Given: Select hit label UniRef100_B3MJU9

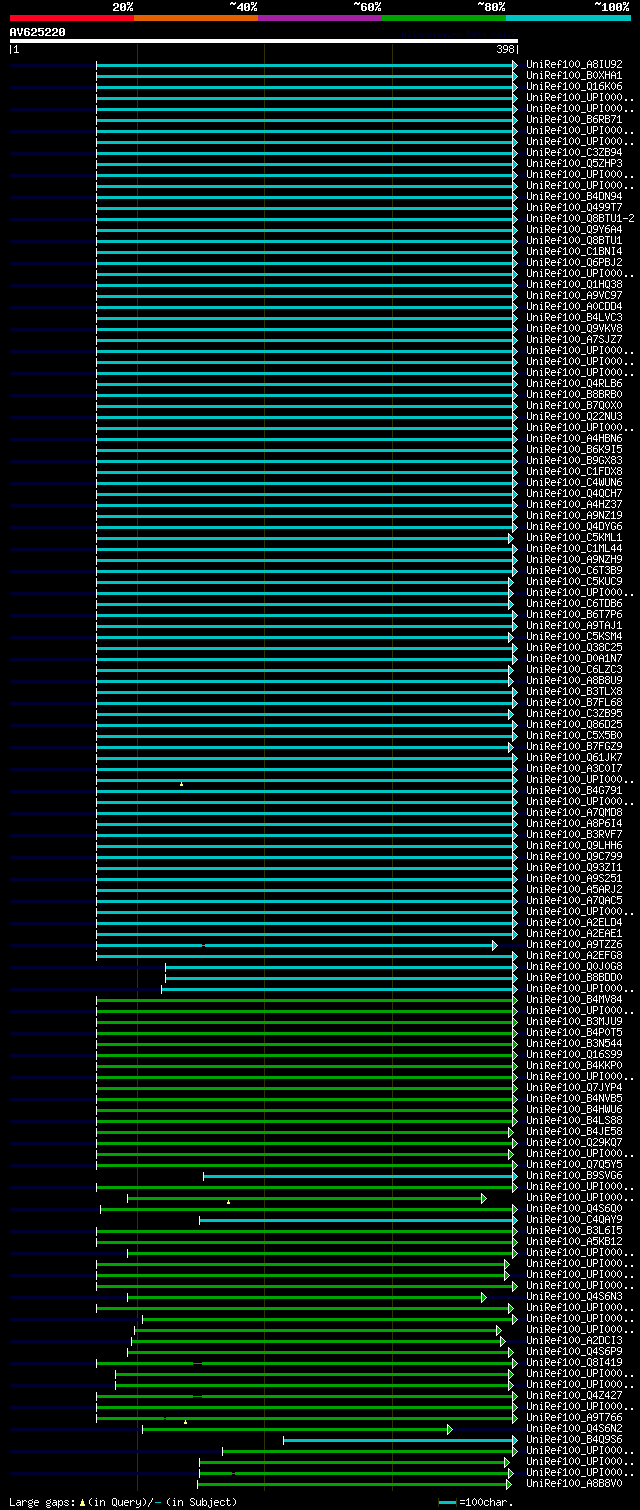Looking at the screenshot, I should pos(574,1022).
